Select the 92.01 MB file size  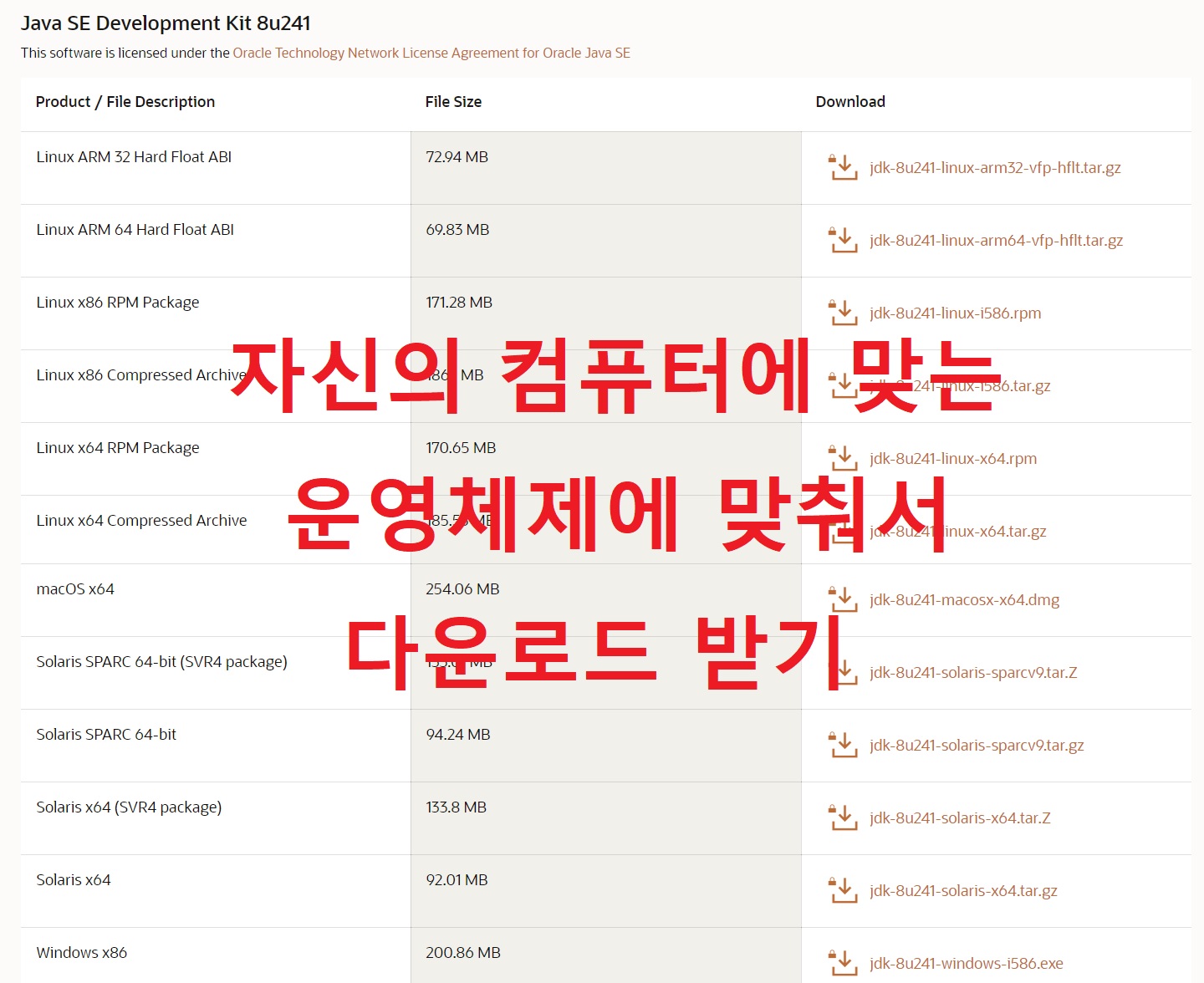(x=457, y=879)
